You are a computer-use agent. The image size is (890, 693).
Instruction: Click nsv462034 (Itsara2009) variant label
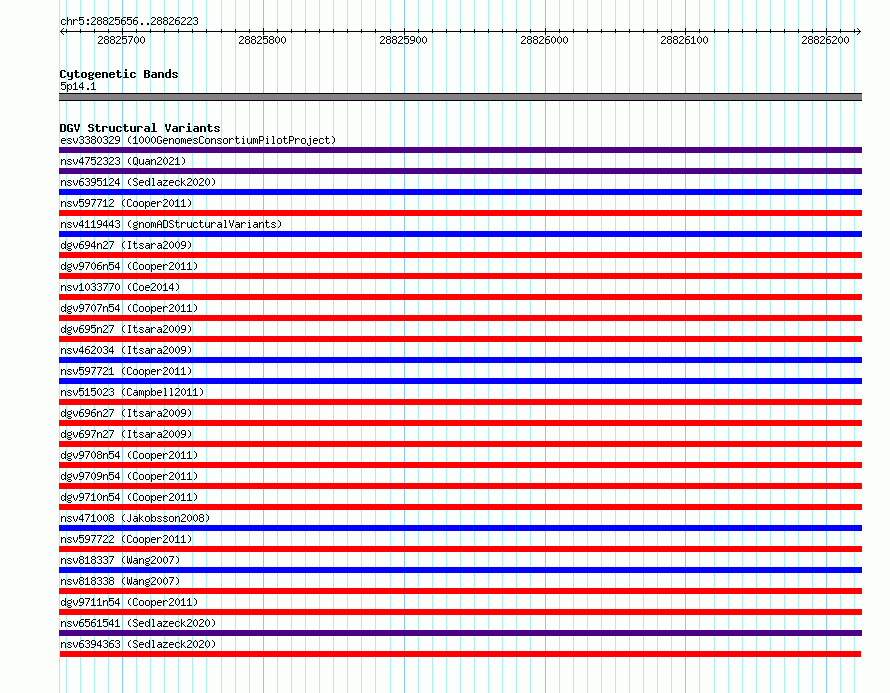point(126,350)
